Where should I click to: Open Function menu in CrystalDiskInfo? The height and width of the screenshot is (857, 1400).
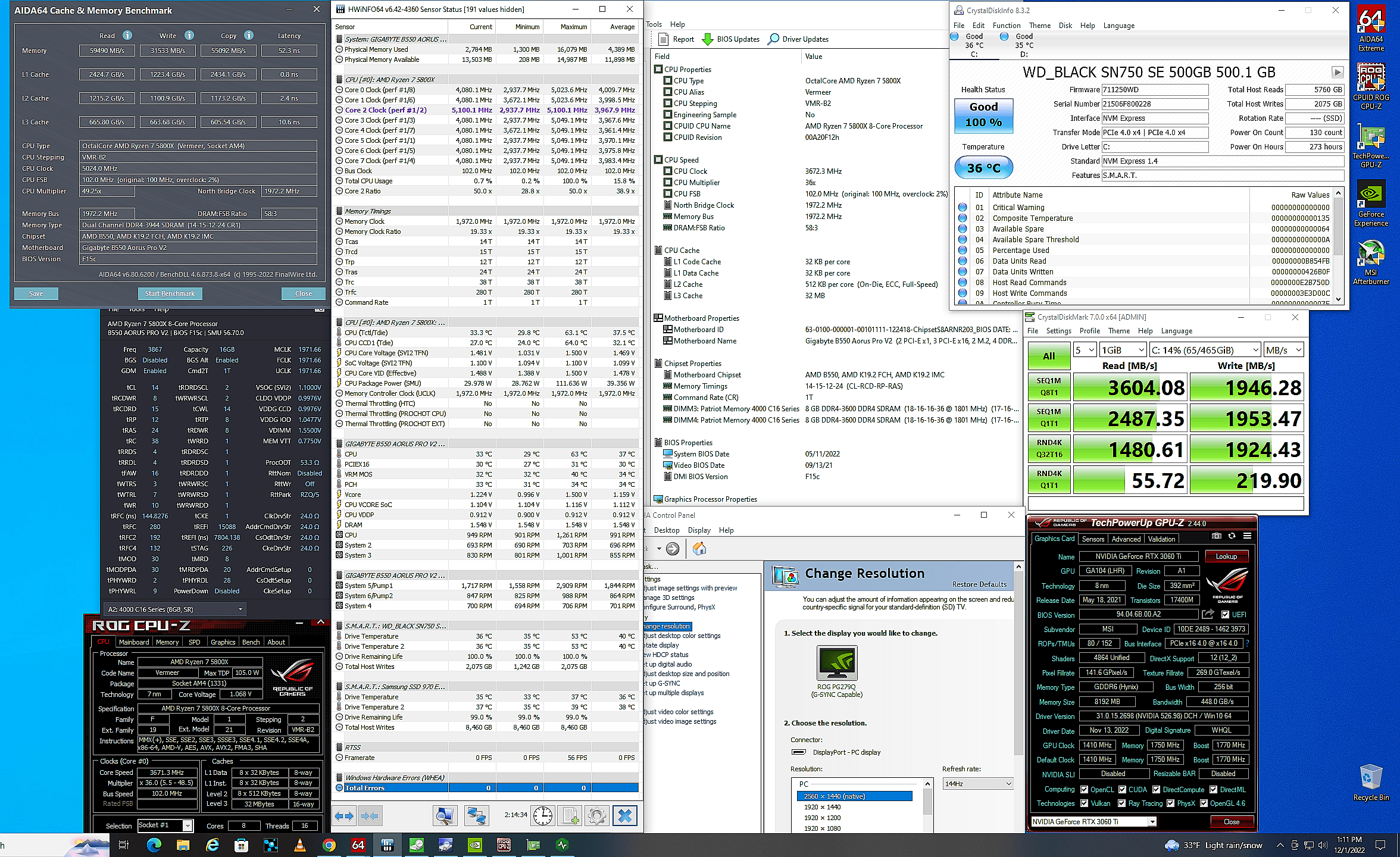[1007, 26]
